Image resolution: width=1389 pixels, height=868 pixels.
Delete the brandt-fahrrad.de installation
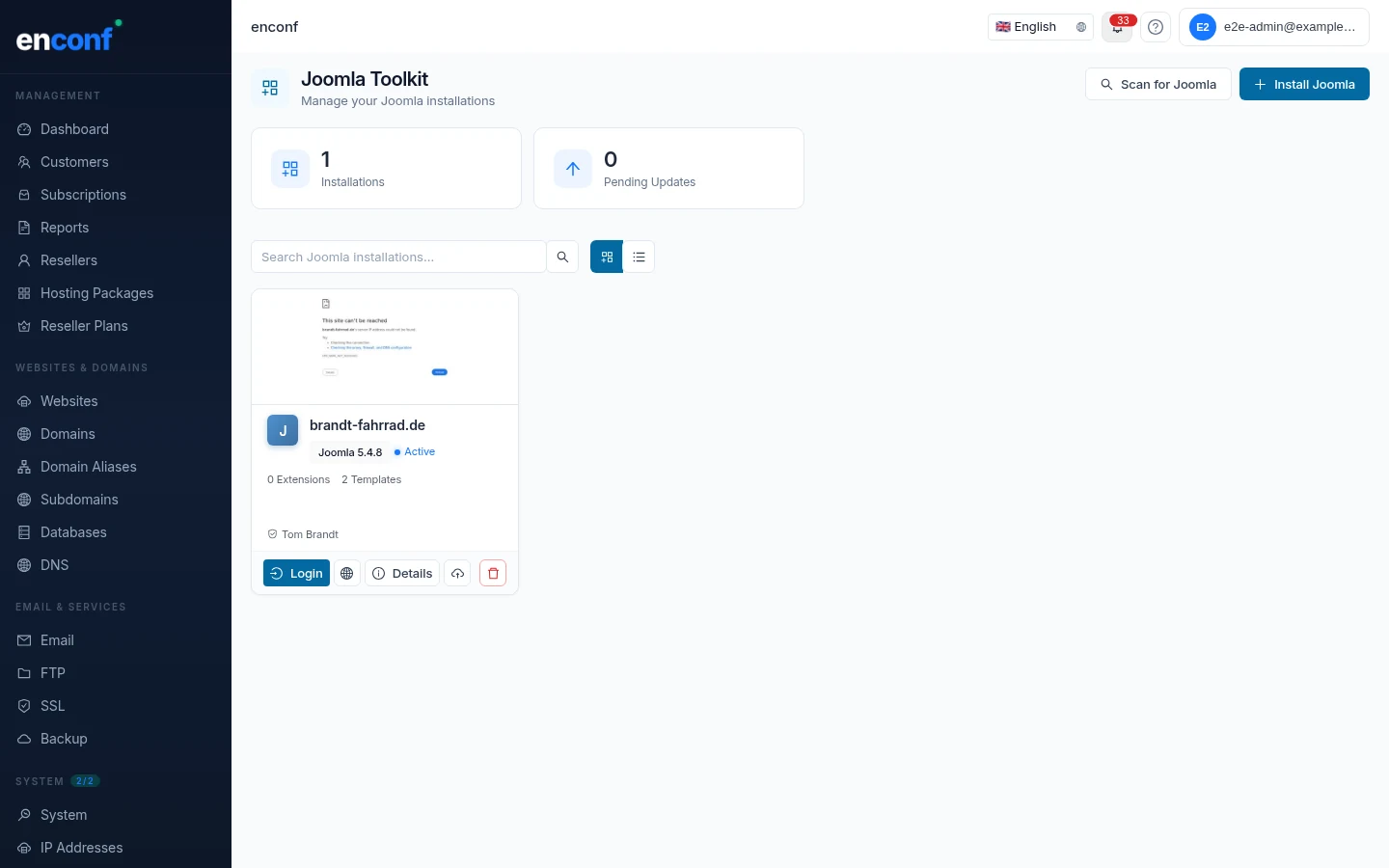click(493, 573)
